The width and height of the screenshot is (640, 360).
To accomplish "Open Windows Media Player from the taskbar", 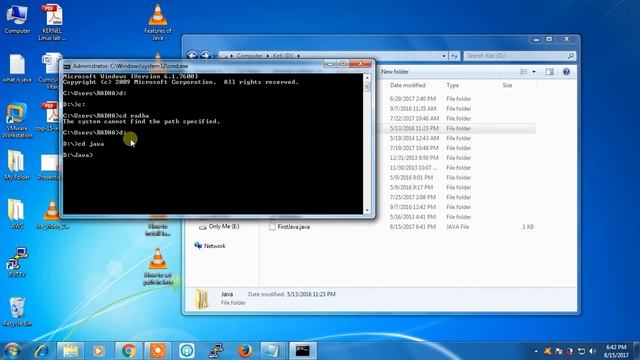I will [x=98, y=351].
